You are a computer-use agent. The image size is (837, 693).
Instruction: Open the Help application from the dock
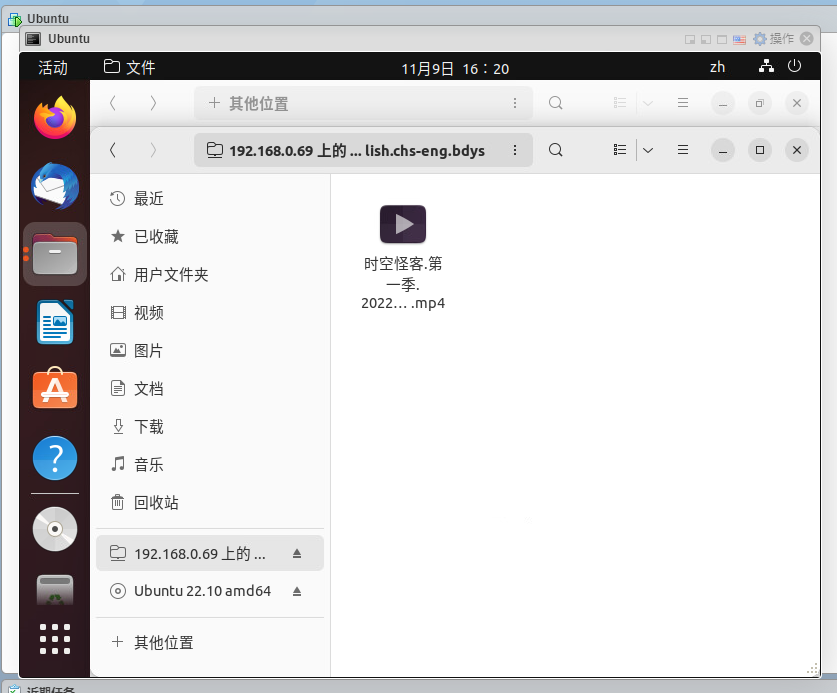tap(55, 457)
